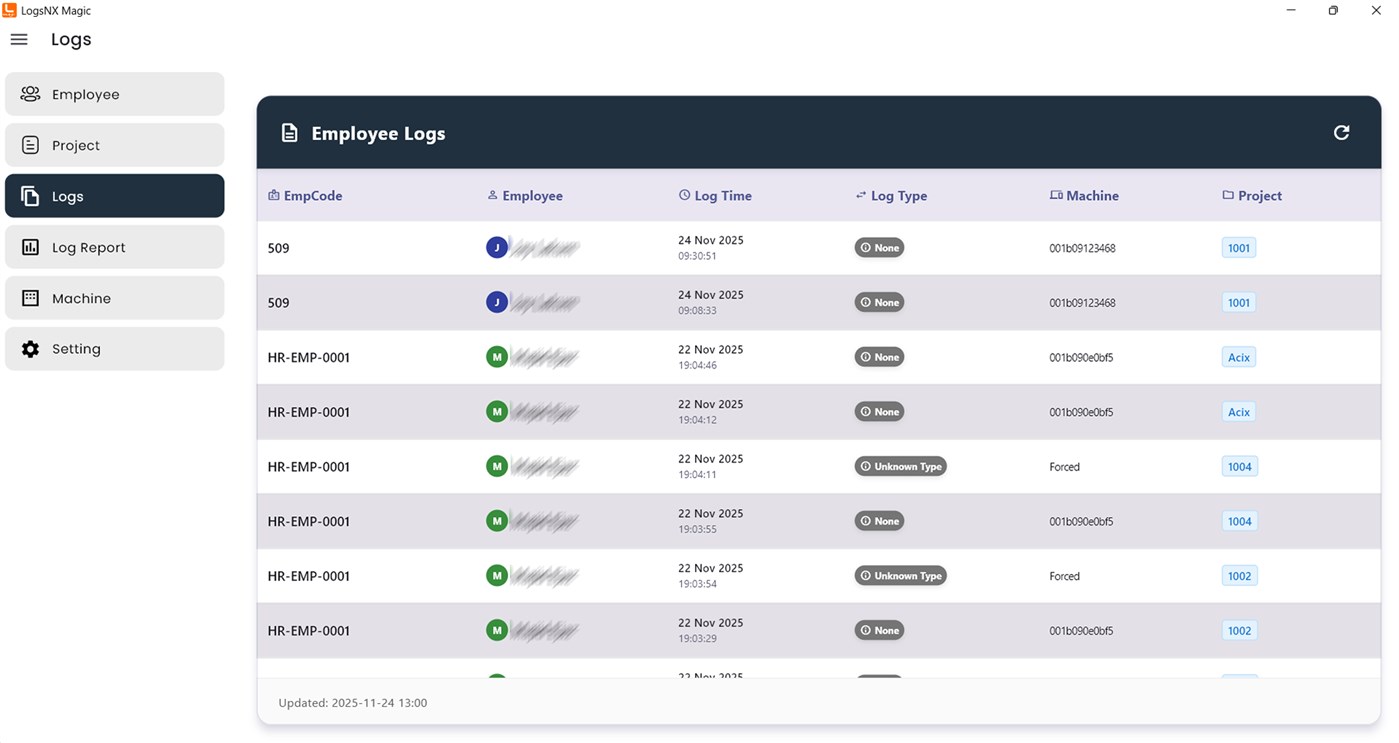Select the Logs sidebar item
This screenshot has height=743, width=1399.
pos(115,196)
